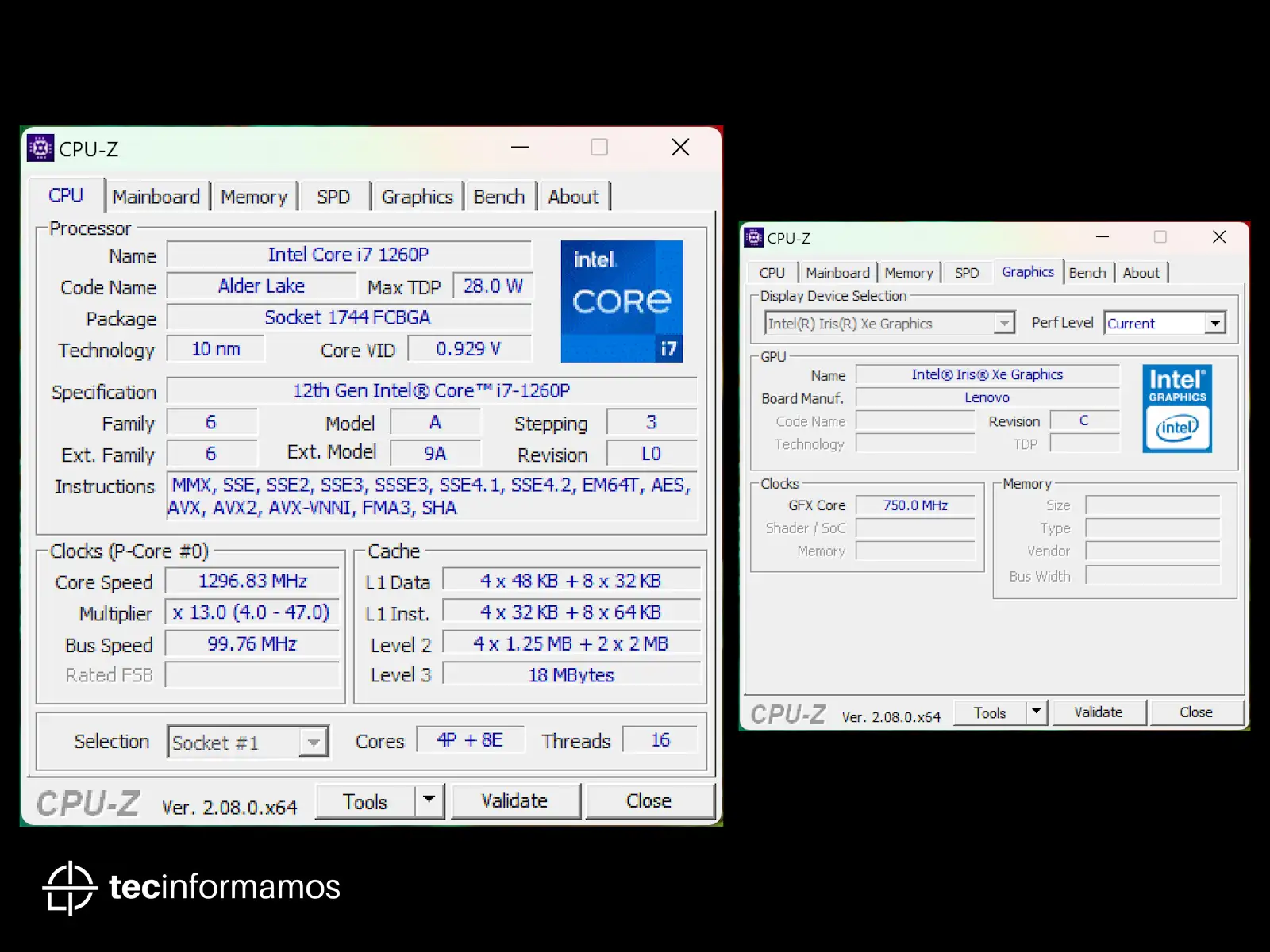The height and width of the screenshot is (952, 1270).
Task: Click the threads value '16'
Action: [660, 740]
